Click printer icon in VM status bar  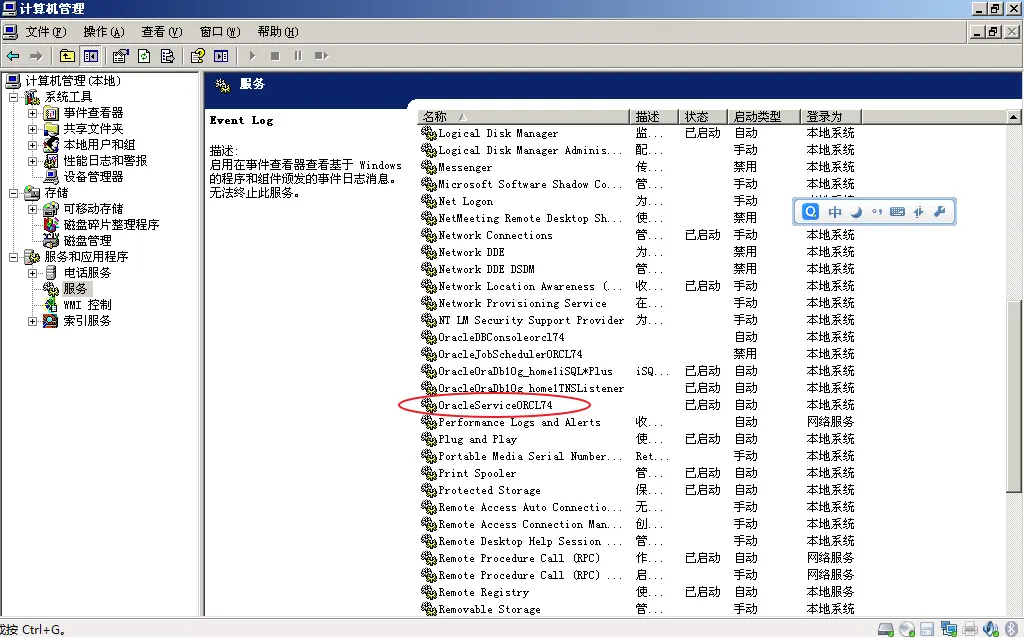(x=970, y=630)
